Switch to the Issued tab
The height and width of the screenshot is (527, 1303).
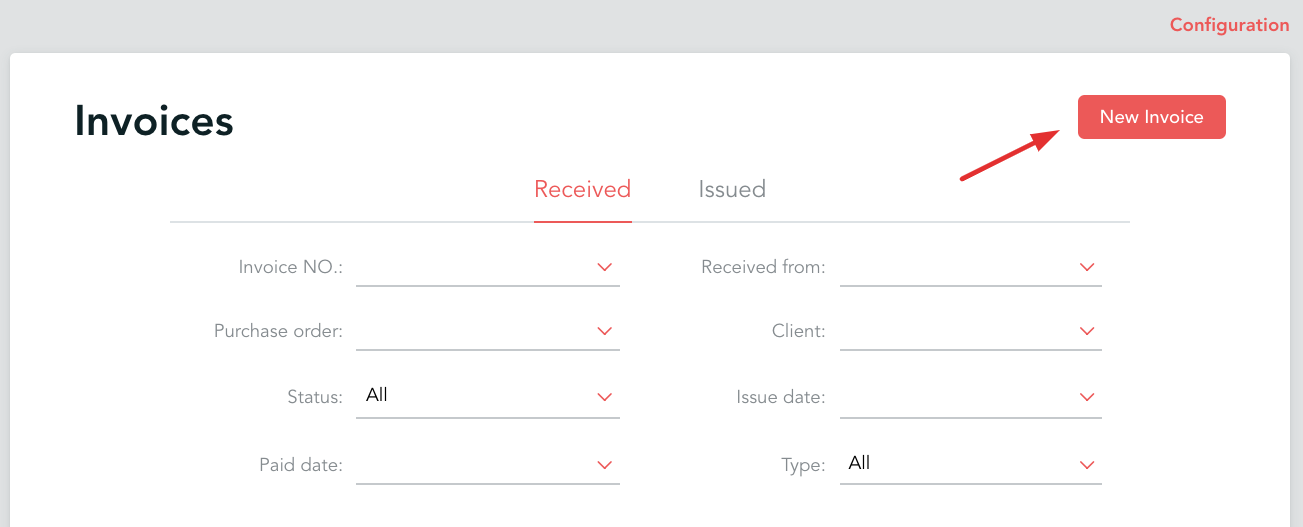[732, 189]
